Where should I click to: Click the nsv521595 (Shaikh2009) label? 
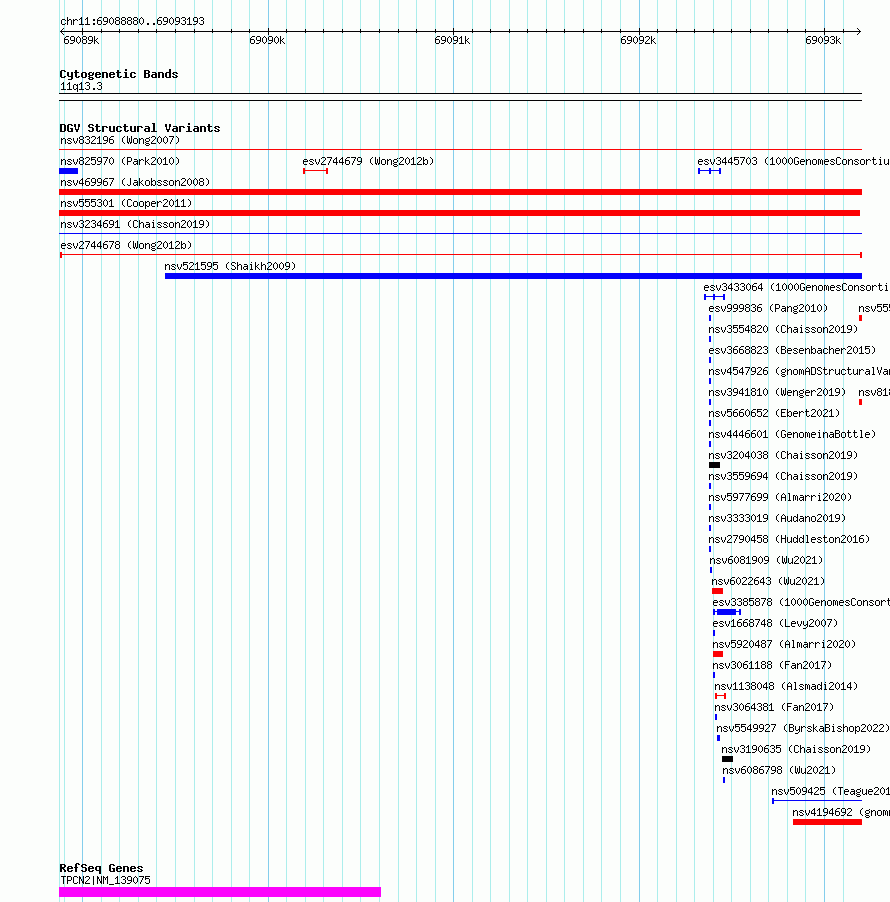tap(230, 266)
